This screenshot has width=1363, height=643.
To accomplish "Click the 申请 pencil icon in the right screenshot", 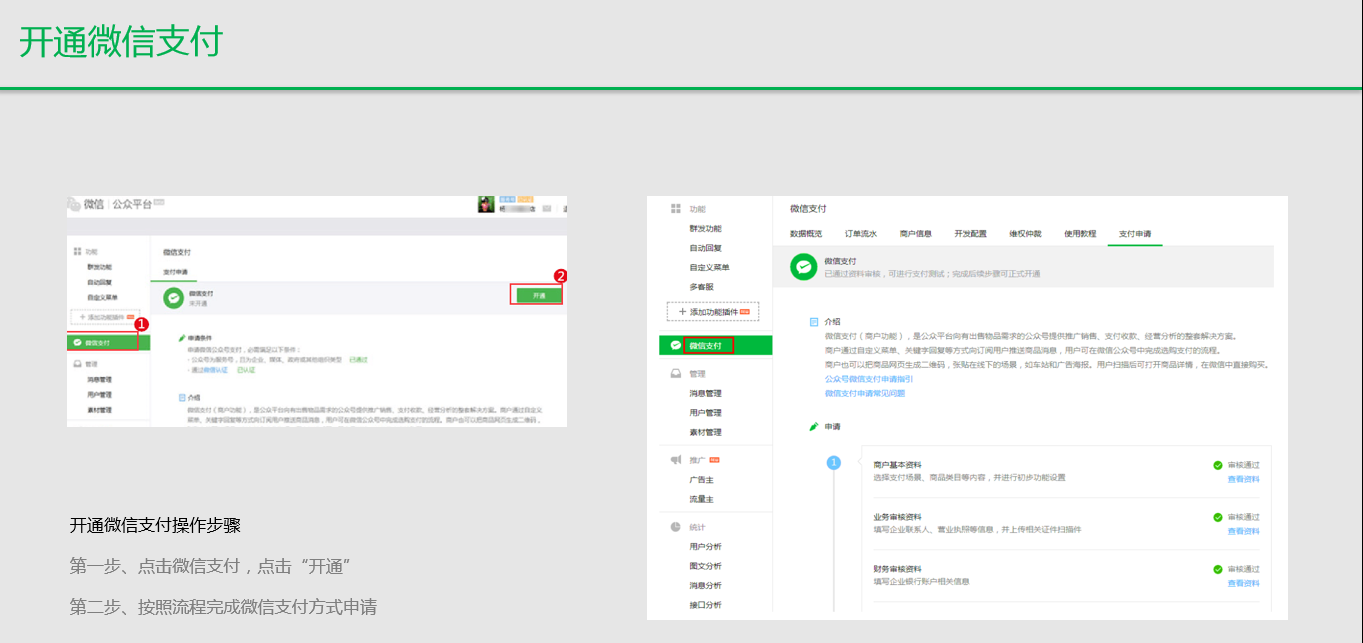I will [x=814, y=427].
